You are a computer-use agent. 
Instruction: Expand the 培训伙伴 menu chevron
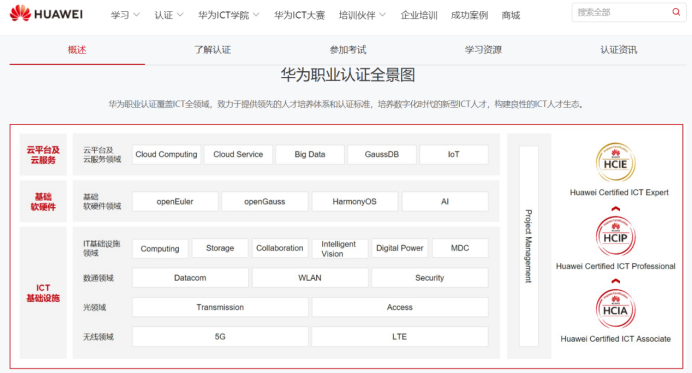click(382, 15)
